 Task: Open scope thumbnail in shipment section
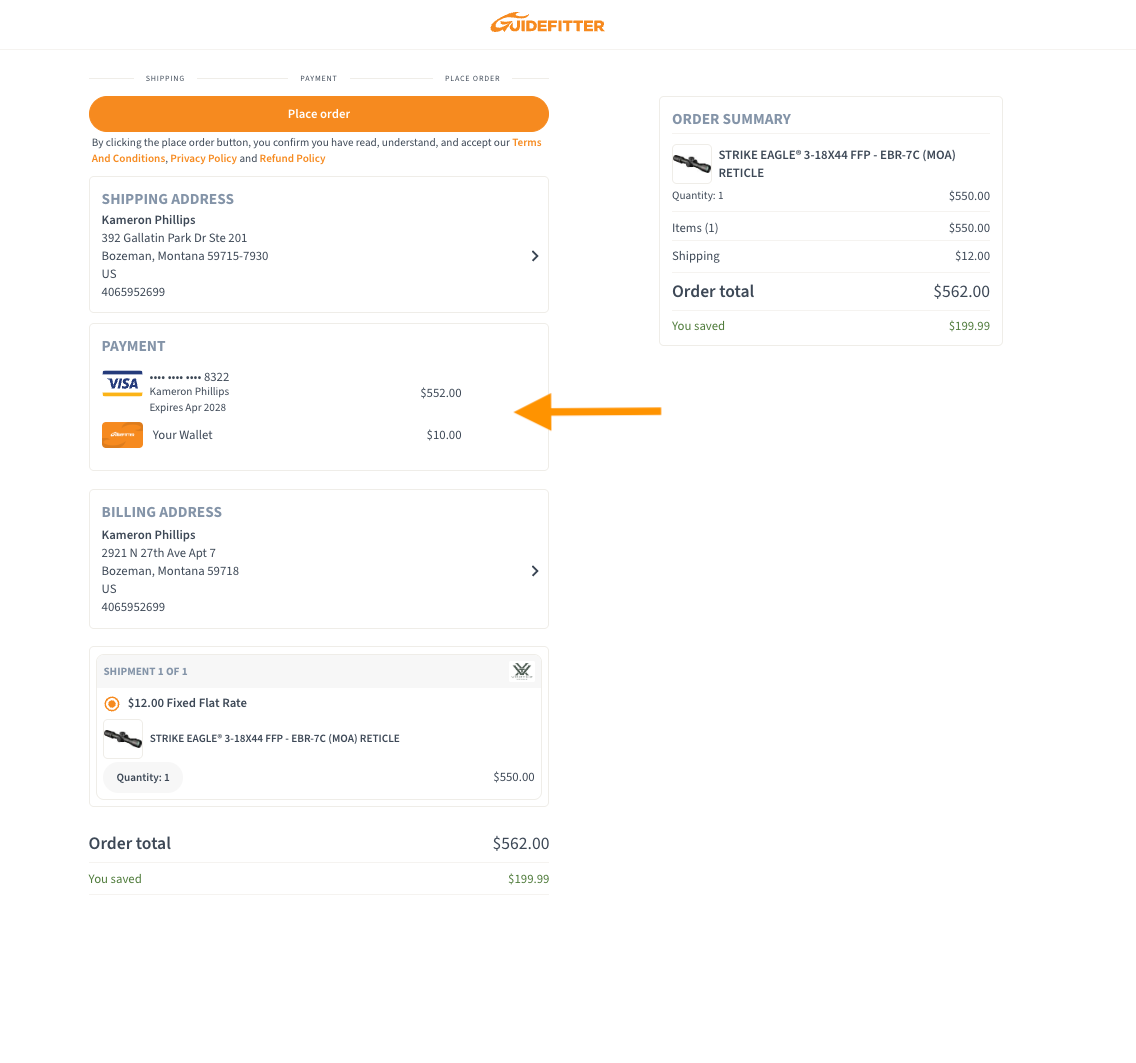(122, 738)
